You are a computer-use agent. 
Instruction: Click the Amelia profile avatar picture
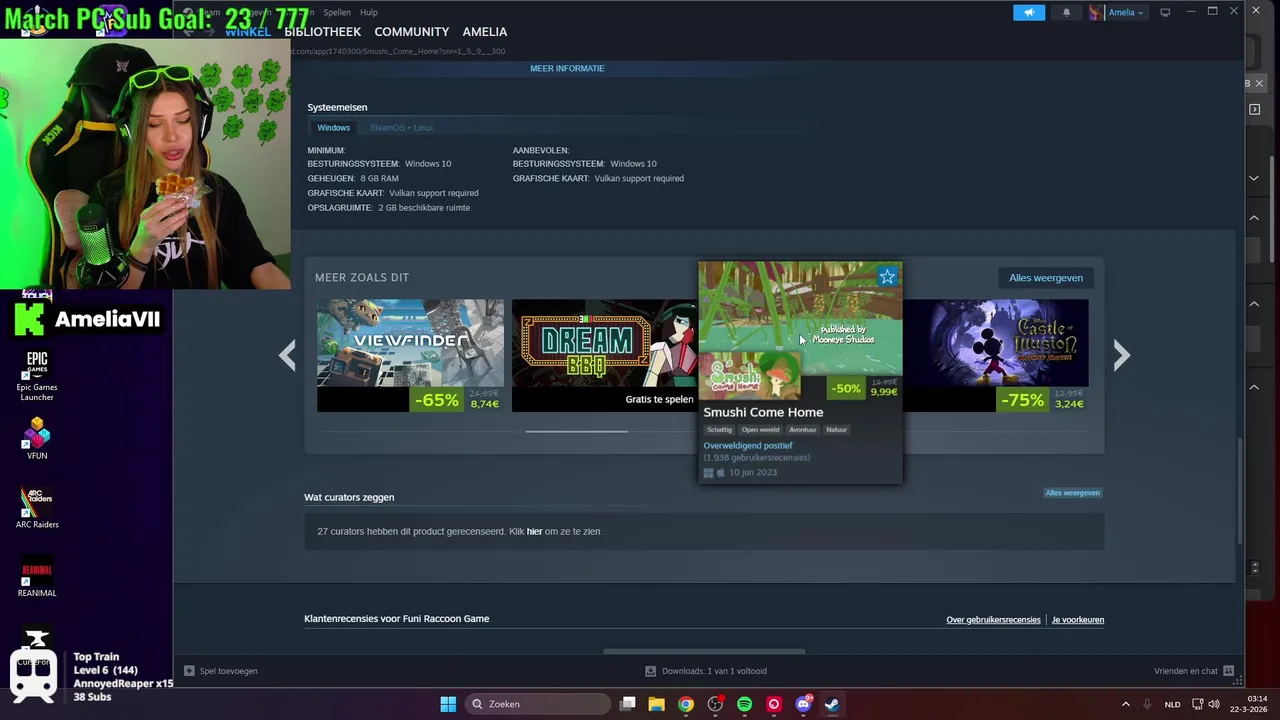click(x=1097, y=12)
